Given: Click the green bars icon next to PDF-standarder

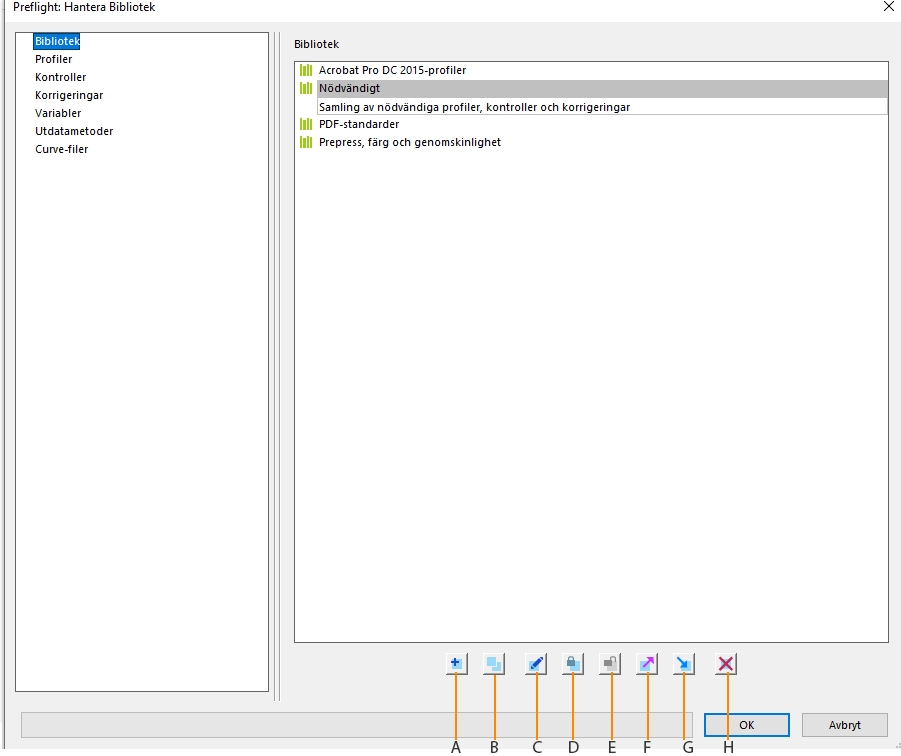Looking at the screenshot, I should tap(306, 124).
